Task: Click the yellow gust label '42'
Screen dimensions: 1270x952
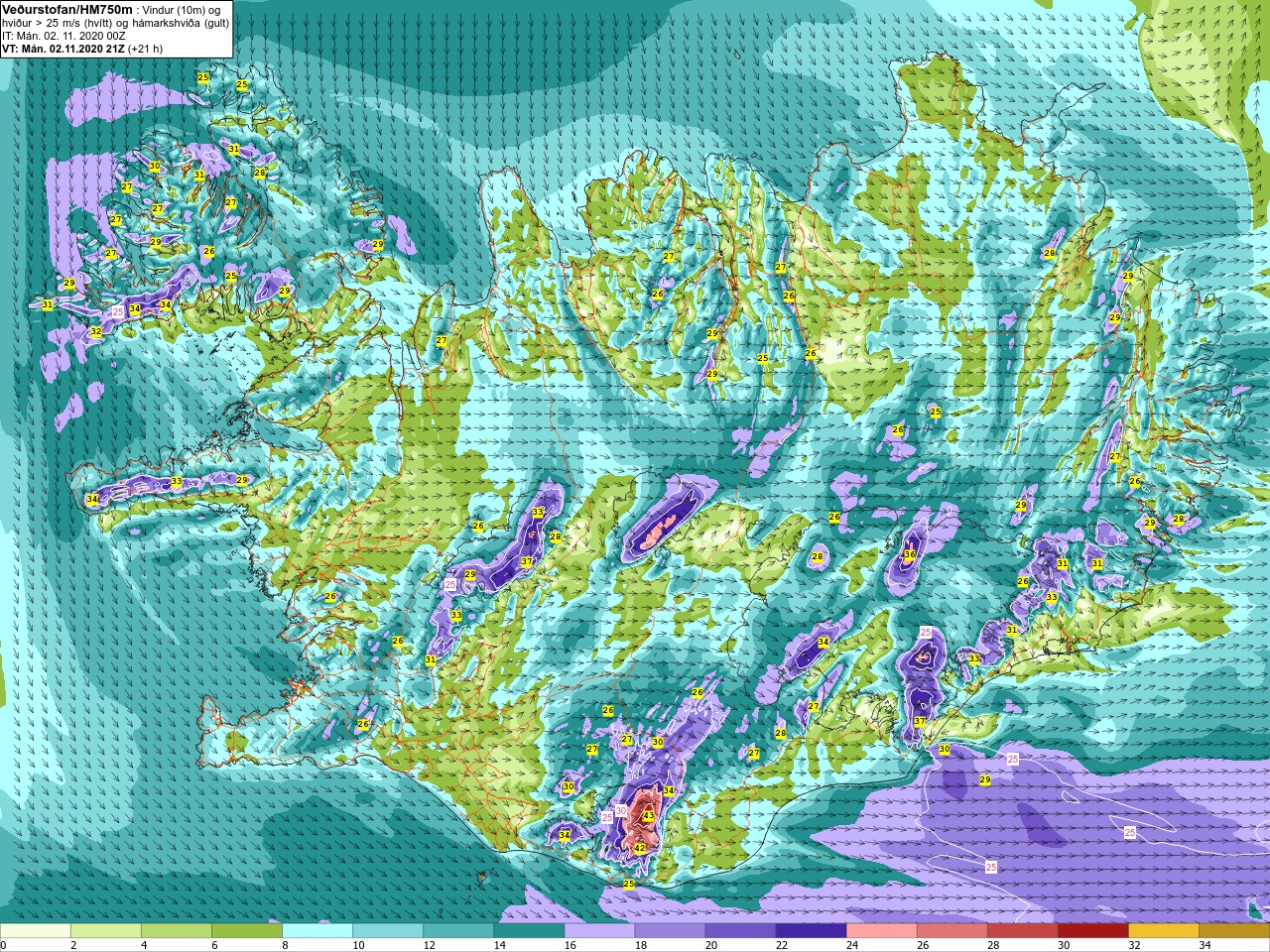Action: (640, 848)
